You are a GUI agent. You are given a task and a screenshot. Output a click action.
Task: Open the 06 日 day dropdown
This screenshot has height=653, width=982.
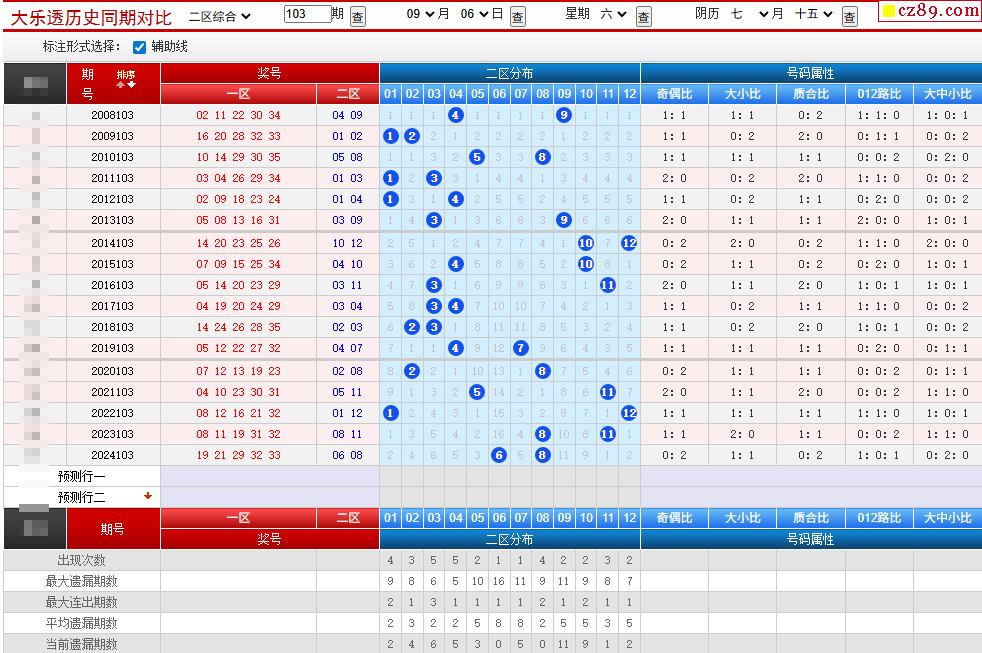pos(474,14)
